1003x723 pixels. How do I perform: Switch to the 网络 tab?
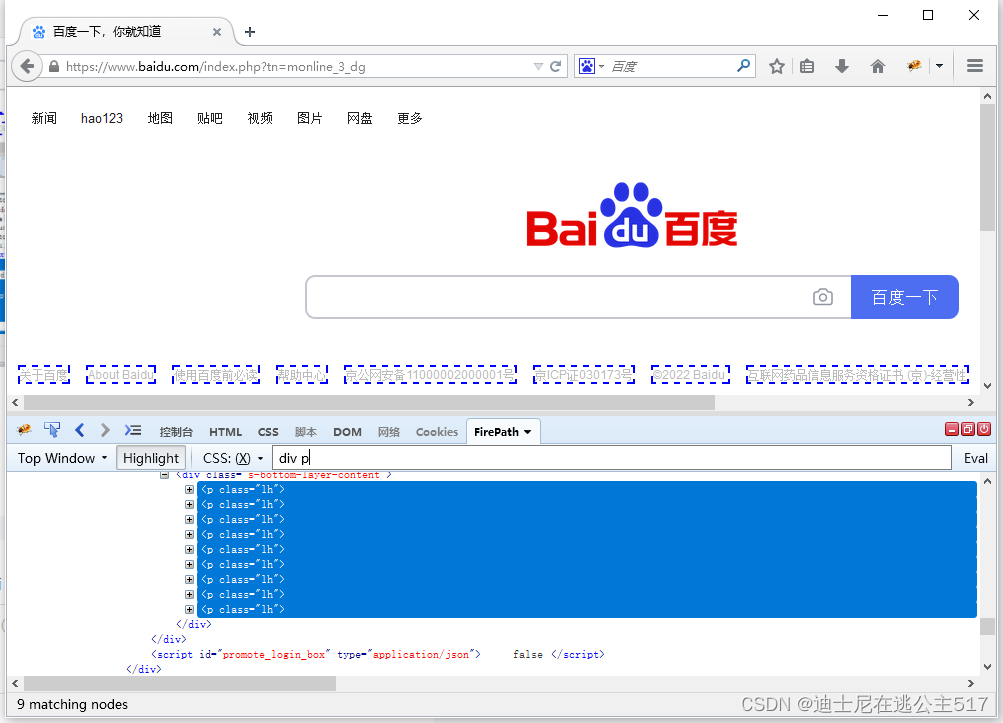[389, 432]
